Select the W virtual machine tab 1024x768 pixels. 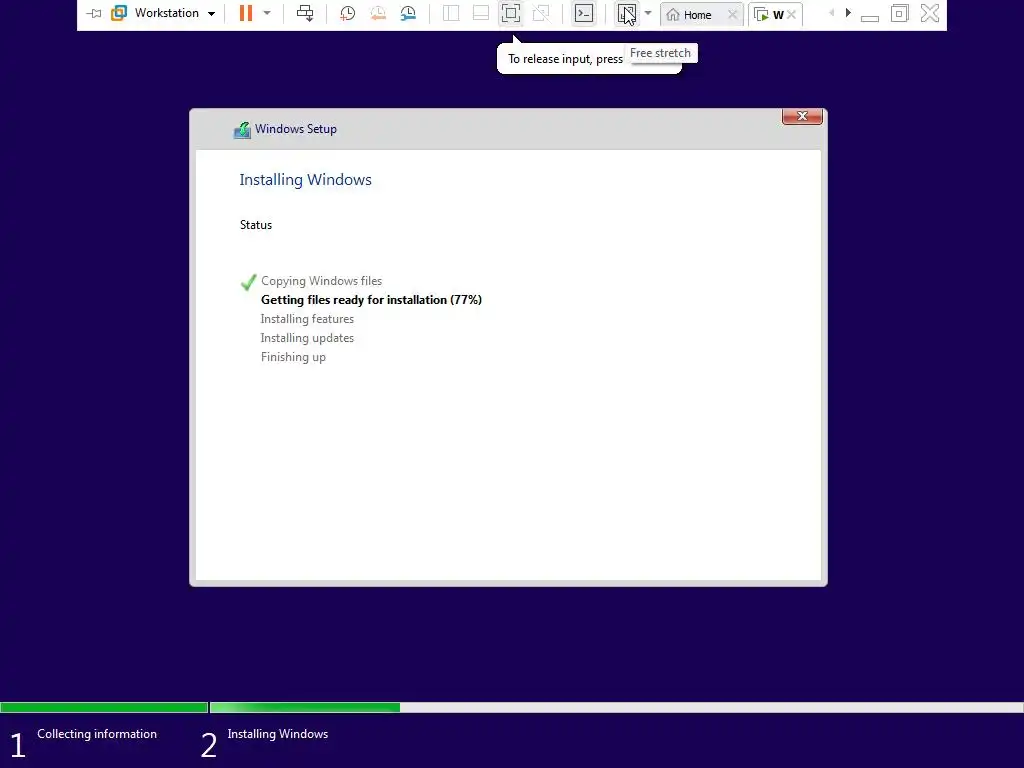pyautogui.click(x=777, y=14)
